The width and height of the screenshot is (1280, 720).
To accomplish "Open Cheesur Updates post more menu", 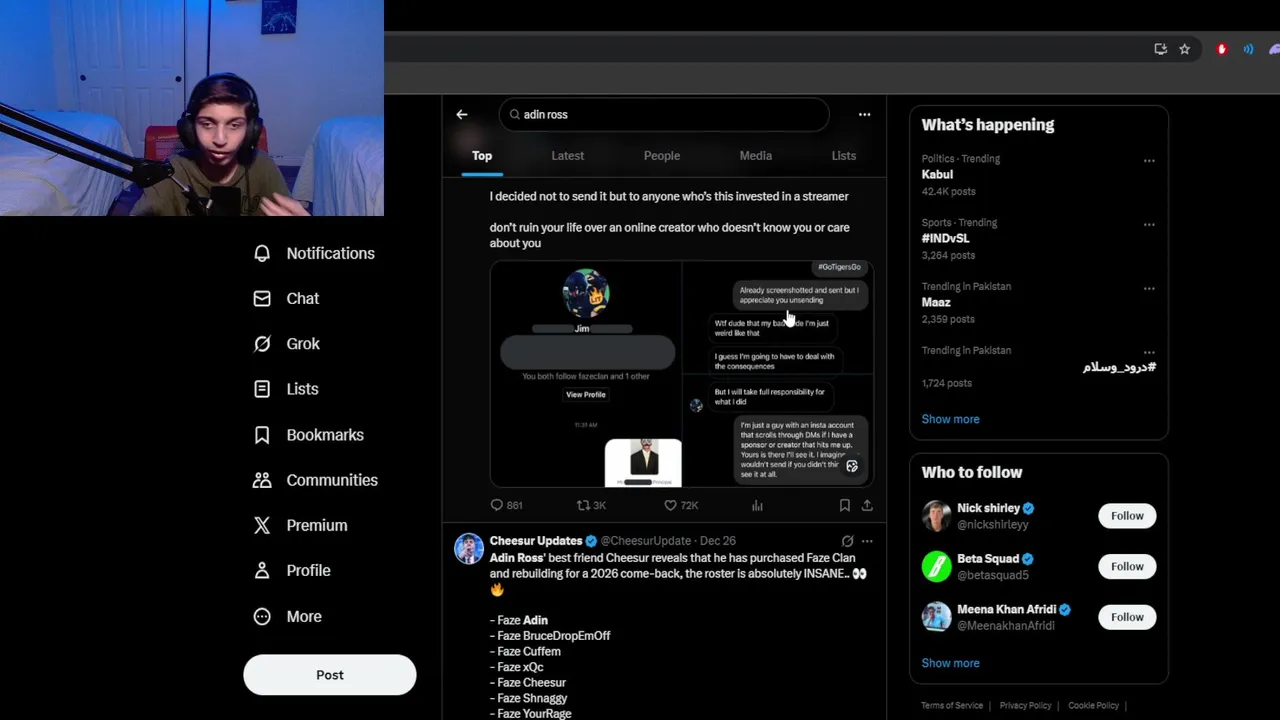I will point(867,541).
